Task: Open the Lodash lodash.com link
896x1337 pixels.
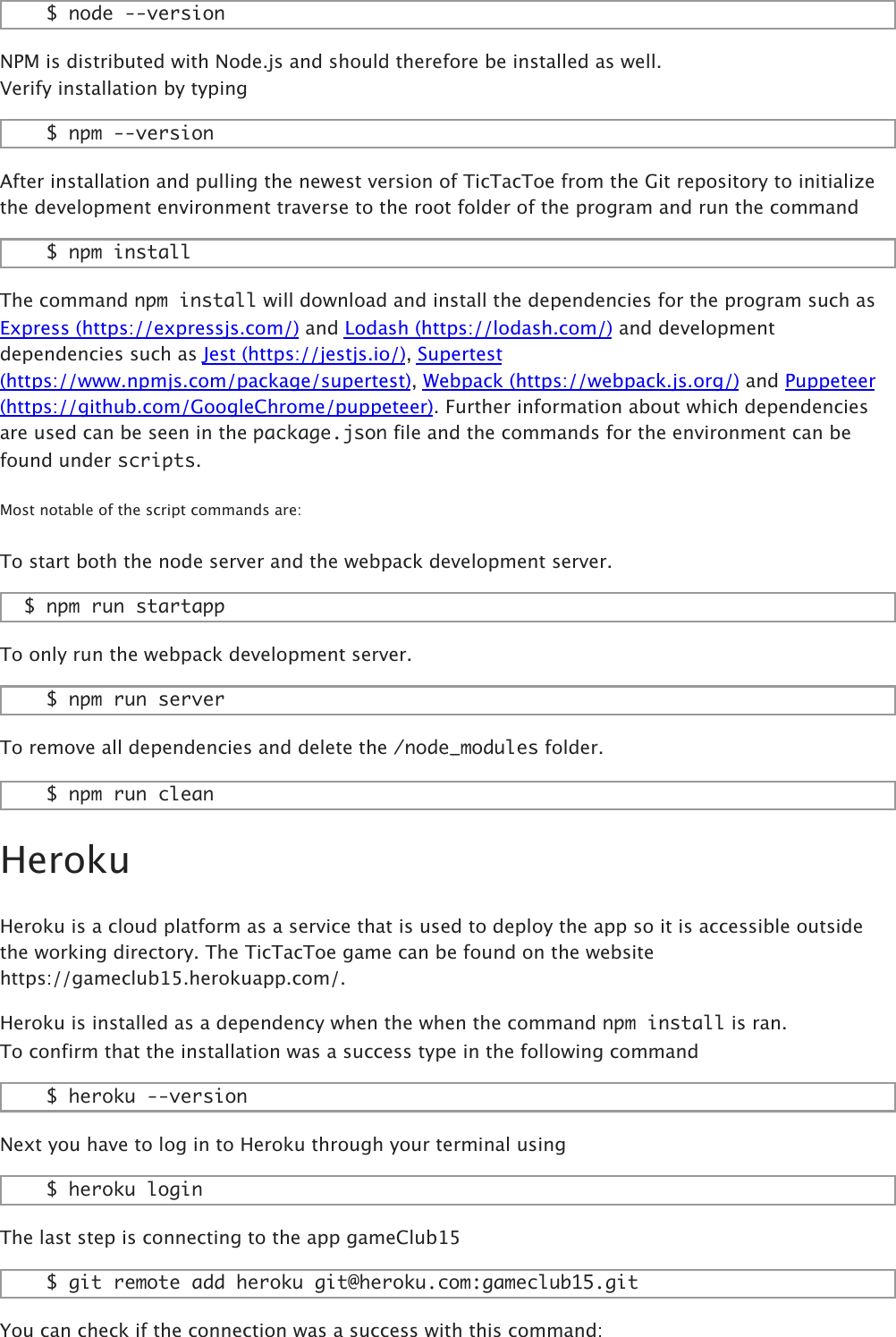Action: (478, 328)
